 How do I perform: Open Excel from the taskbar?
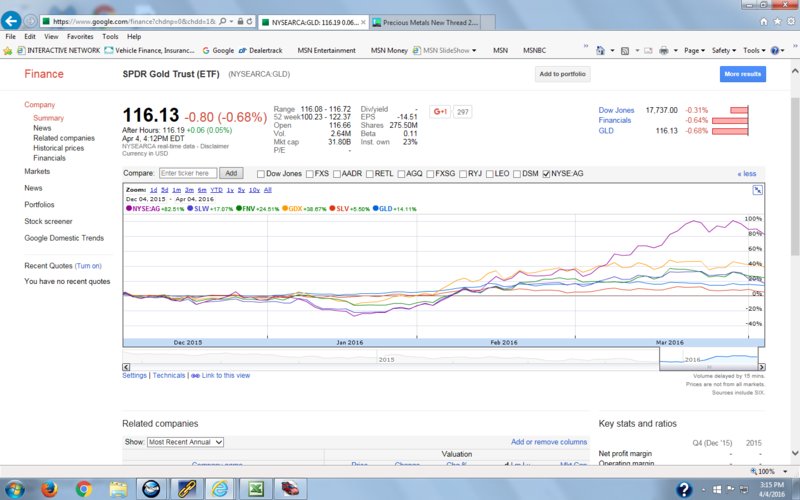pyautogui.click(x=256, y=489)
